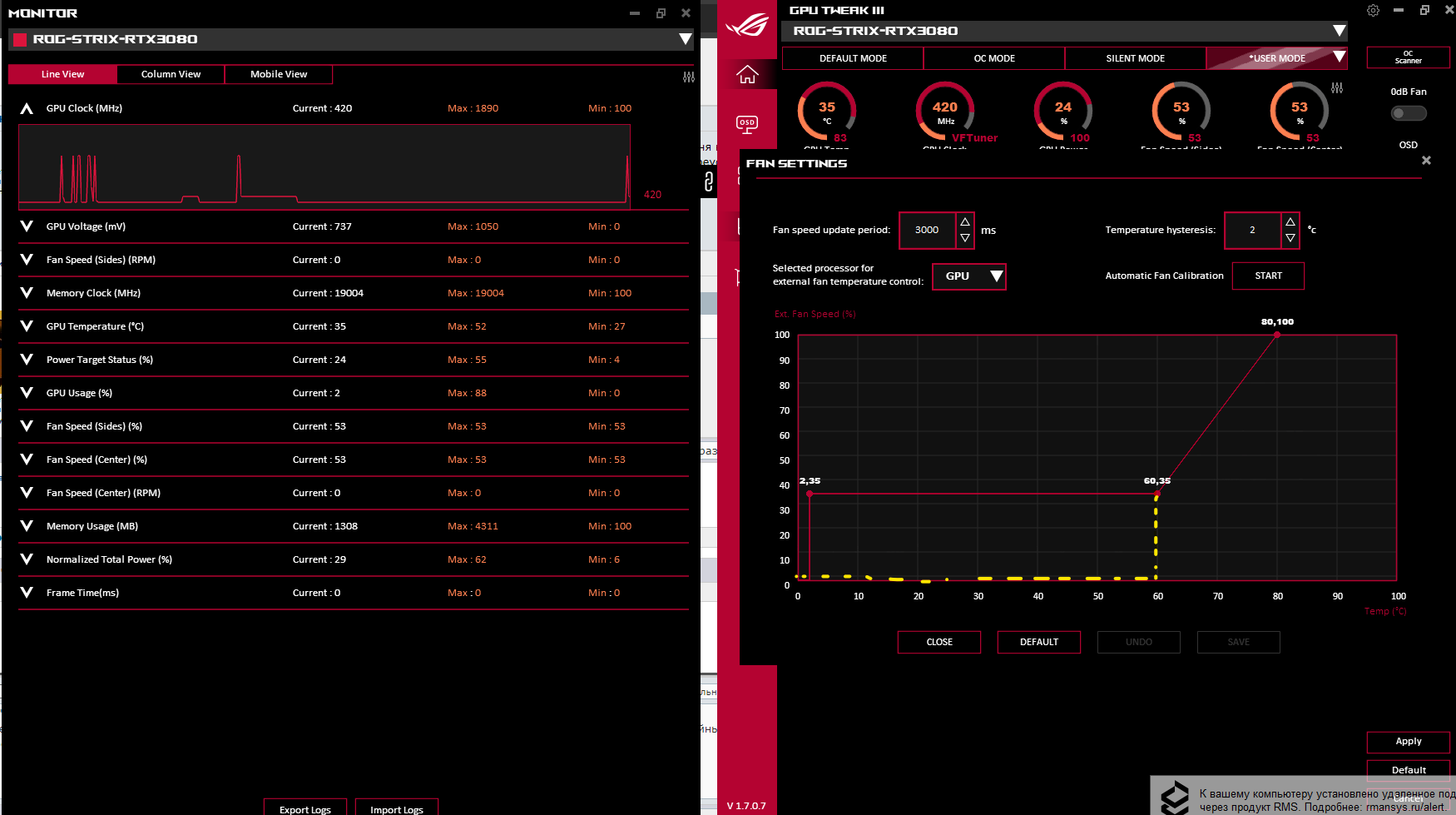Expand the Memory Usage (MB) row
Image resolution: width=1456 pixels, height=815 pixels.
tap(27, 526)
